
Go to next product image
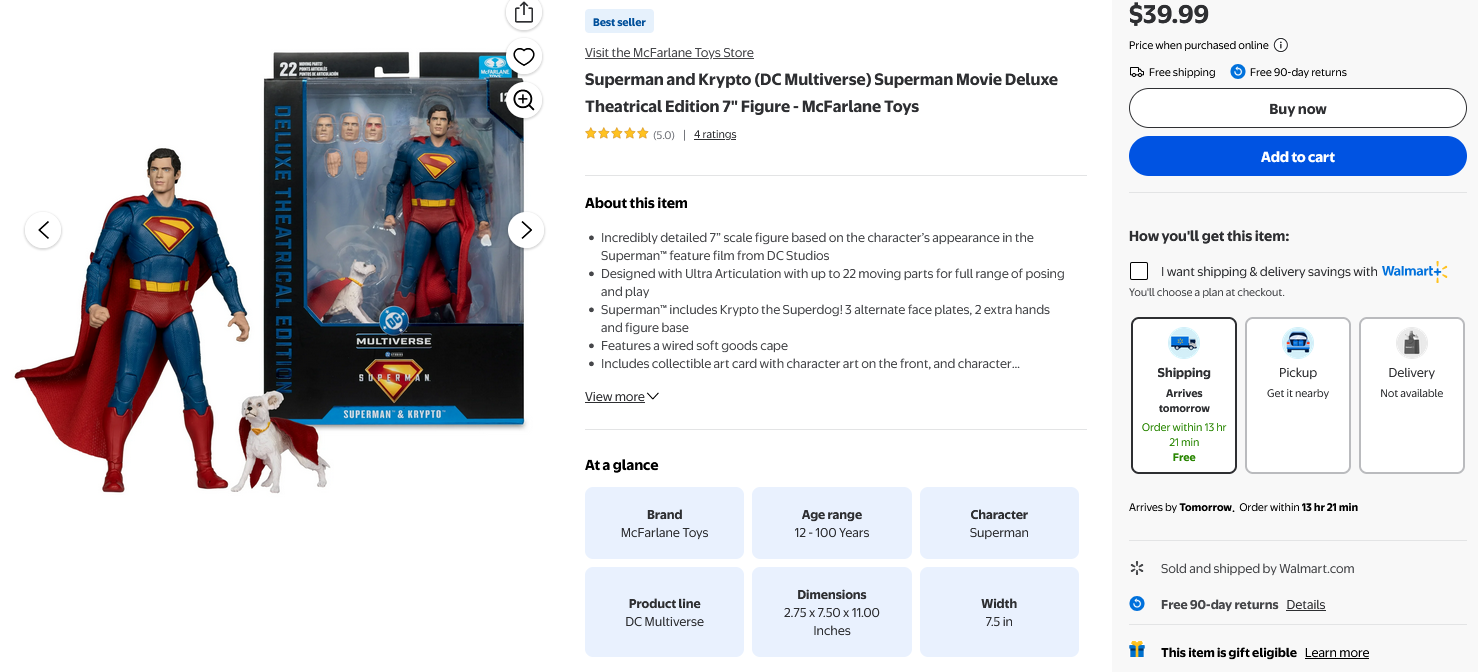tap(526, 230)
